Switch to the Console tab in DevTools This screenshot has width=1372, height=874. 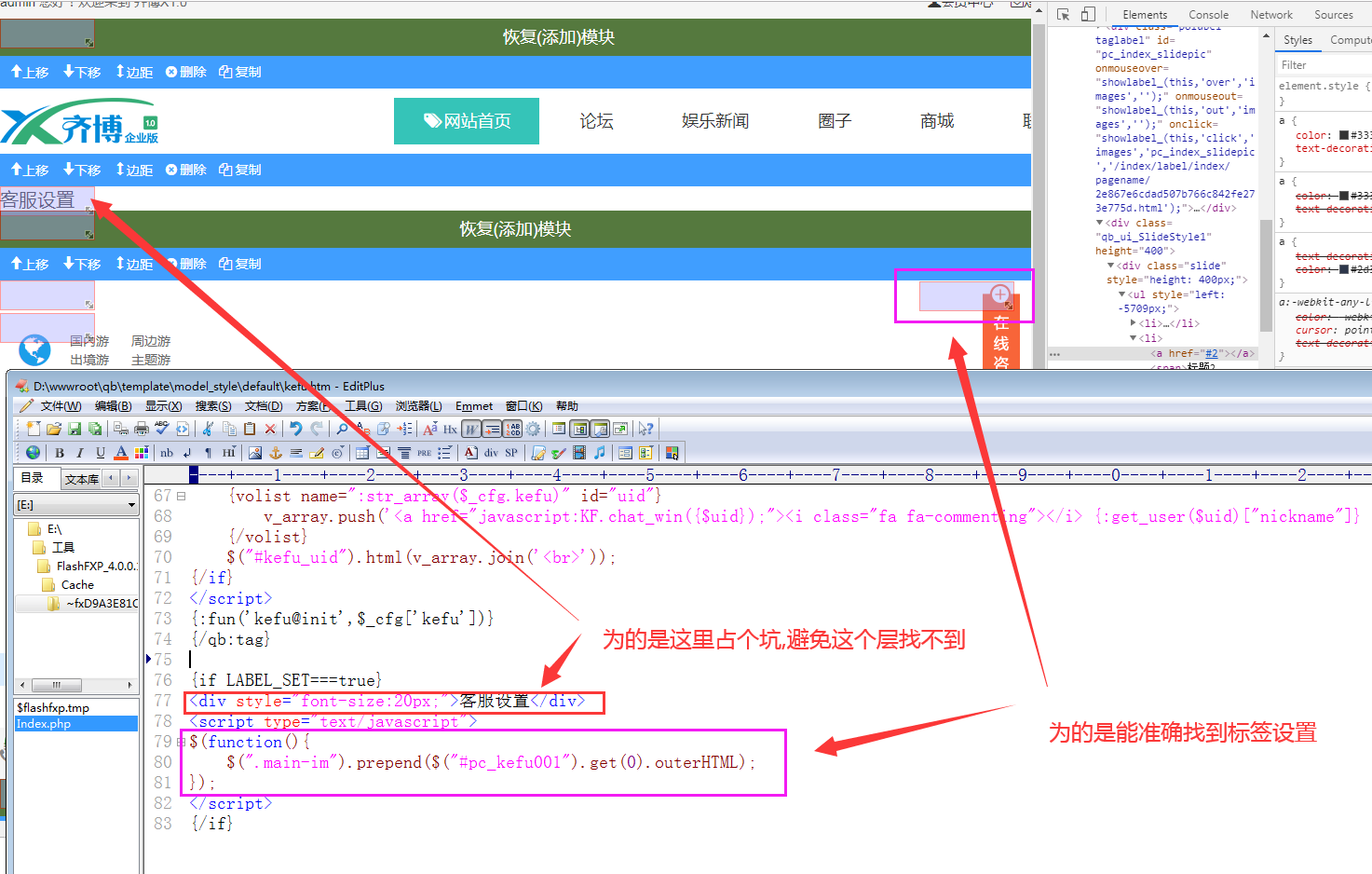tap(1208, 15)
